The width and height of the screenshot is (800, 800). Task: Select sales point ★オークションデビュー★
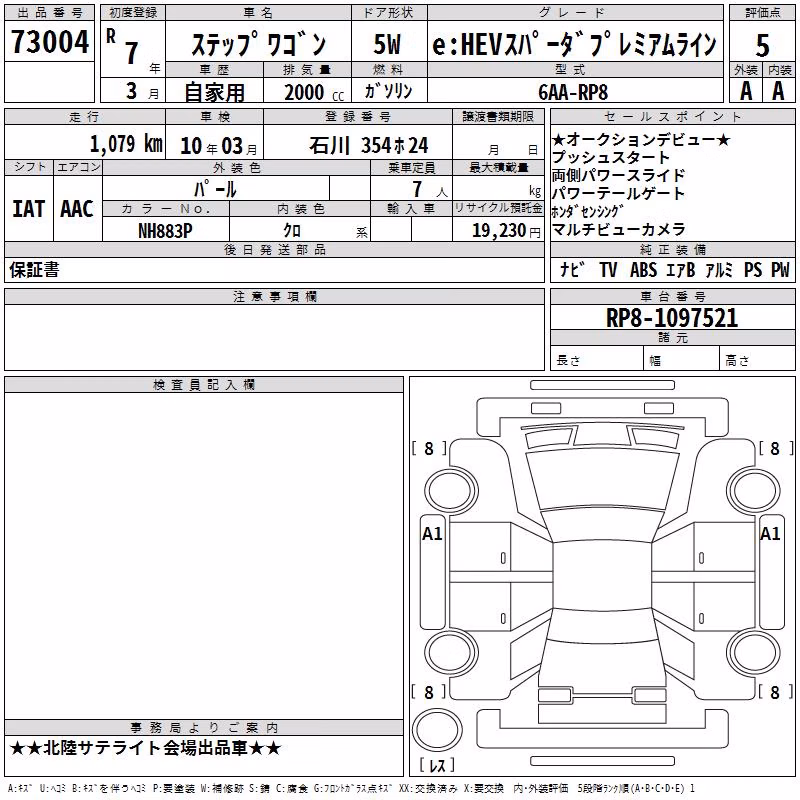click(641, 139)
